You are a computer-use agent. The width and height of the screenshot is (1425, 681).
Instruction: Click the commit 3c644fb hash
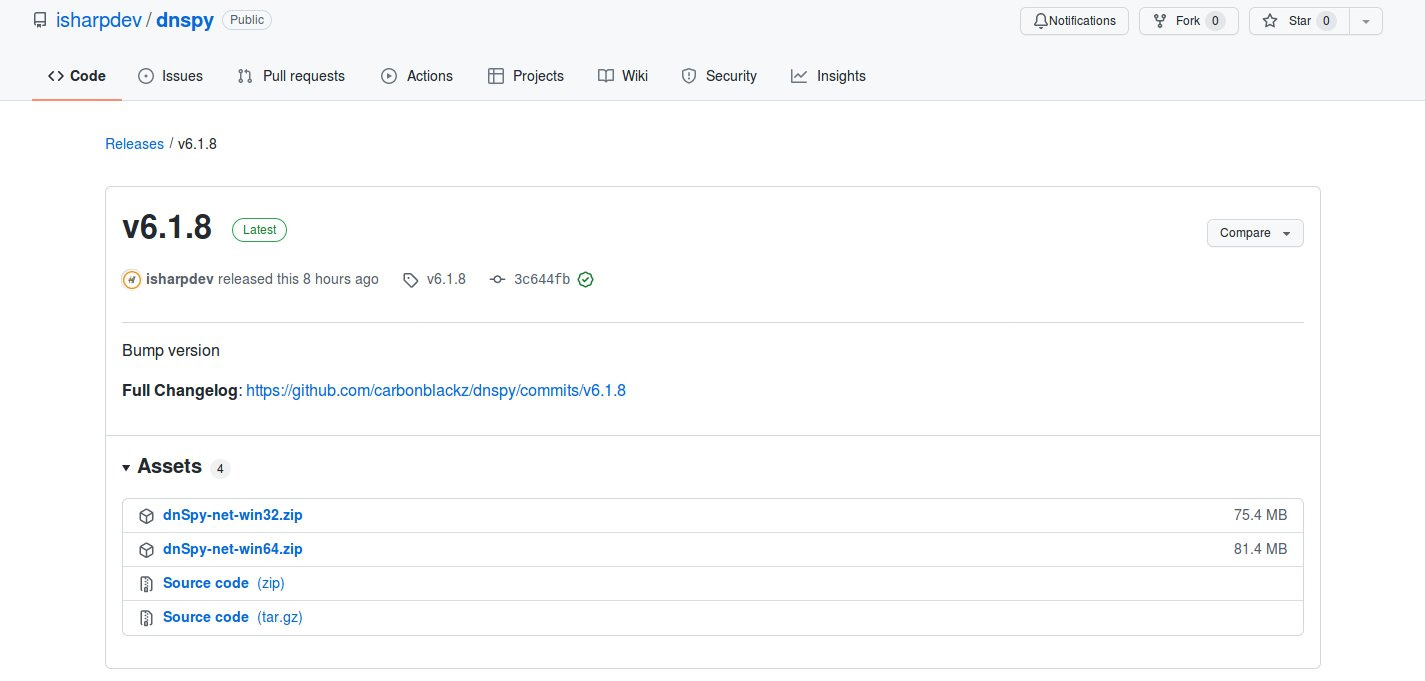click(x=541, y=280)
